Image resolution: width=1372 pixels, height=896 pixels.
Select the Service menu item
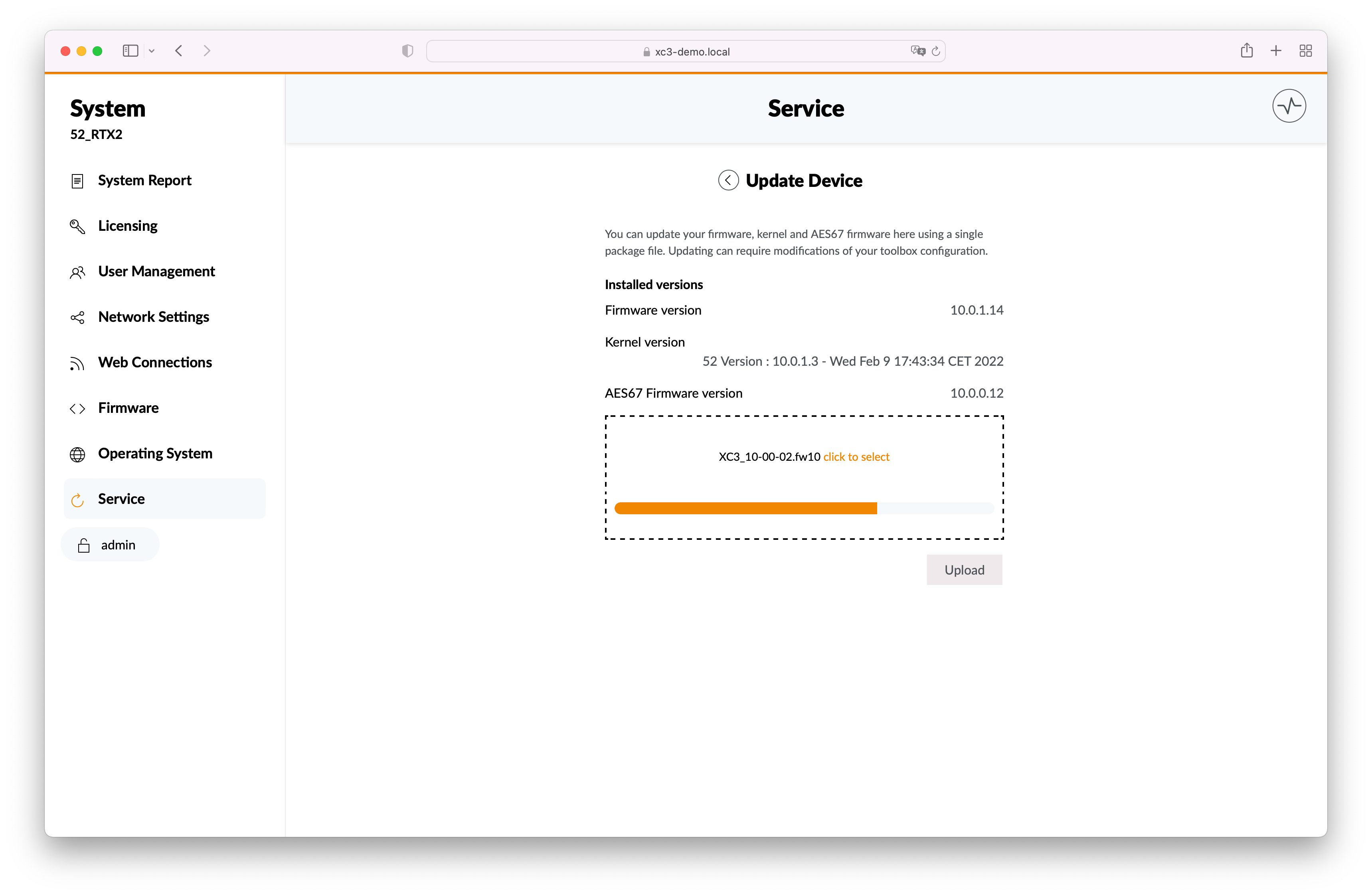[164, 499]
